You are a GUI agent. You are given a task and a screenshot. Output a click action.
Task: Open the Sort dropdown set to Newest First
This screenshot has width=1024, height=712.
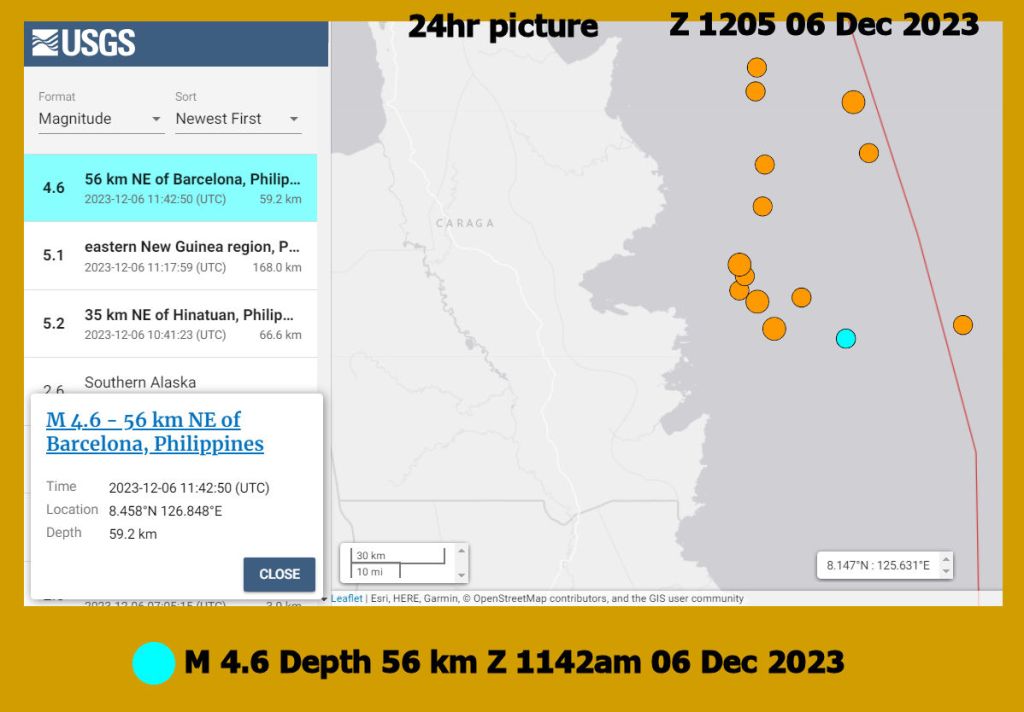click(x=237, y=119)
